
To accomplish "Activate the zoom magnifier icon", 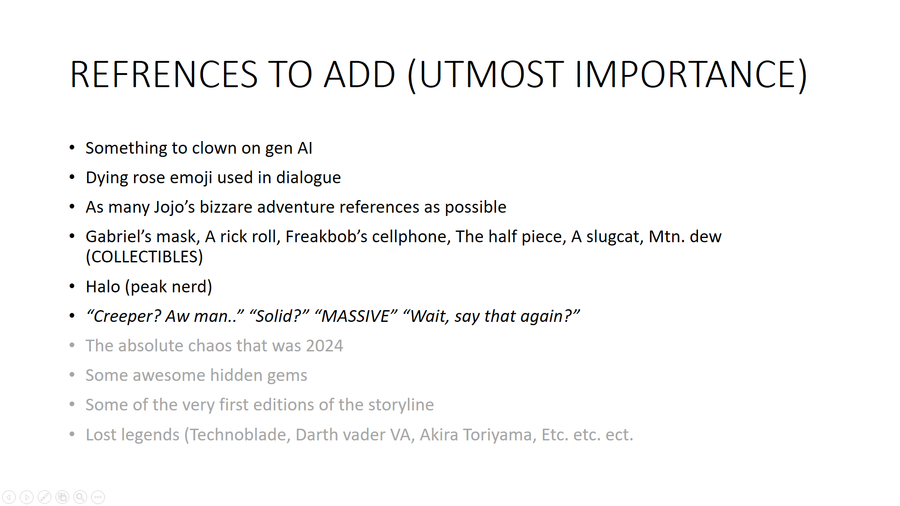I will pos(80,497).
